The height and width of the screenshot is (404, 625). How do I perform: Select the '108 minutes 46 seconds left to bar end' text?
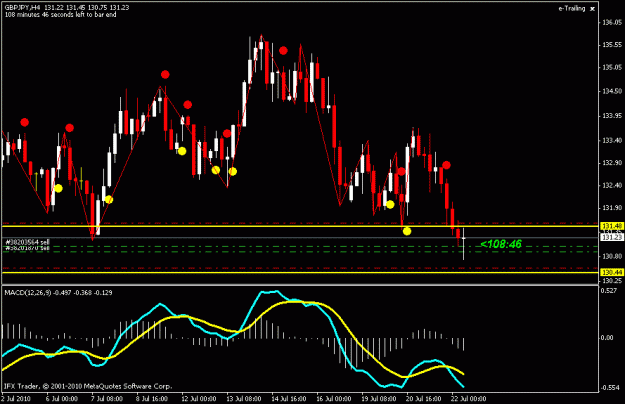(61, 15)
